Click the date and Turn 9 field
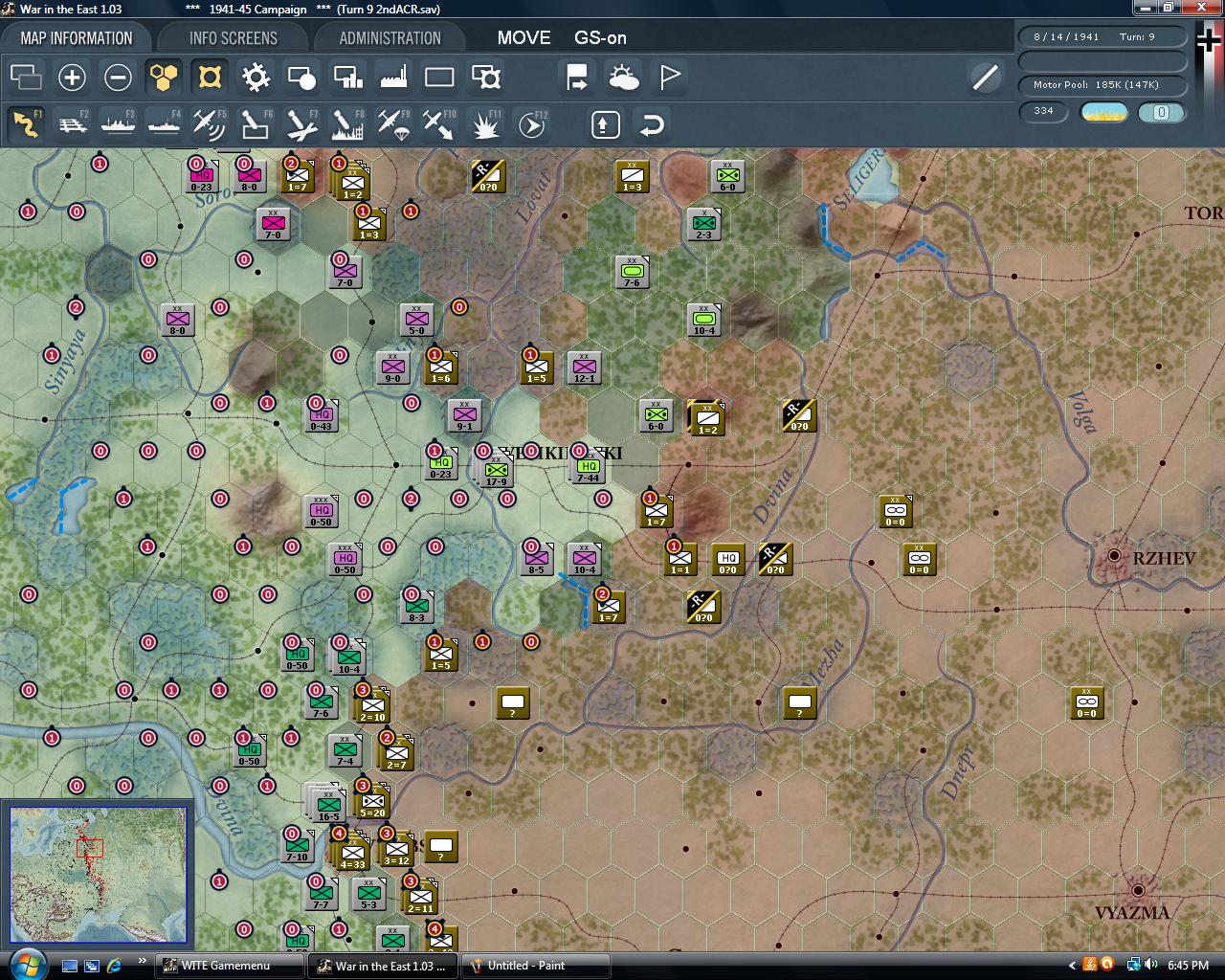 click(1102, 36)
